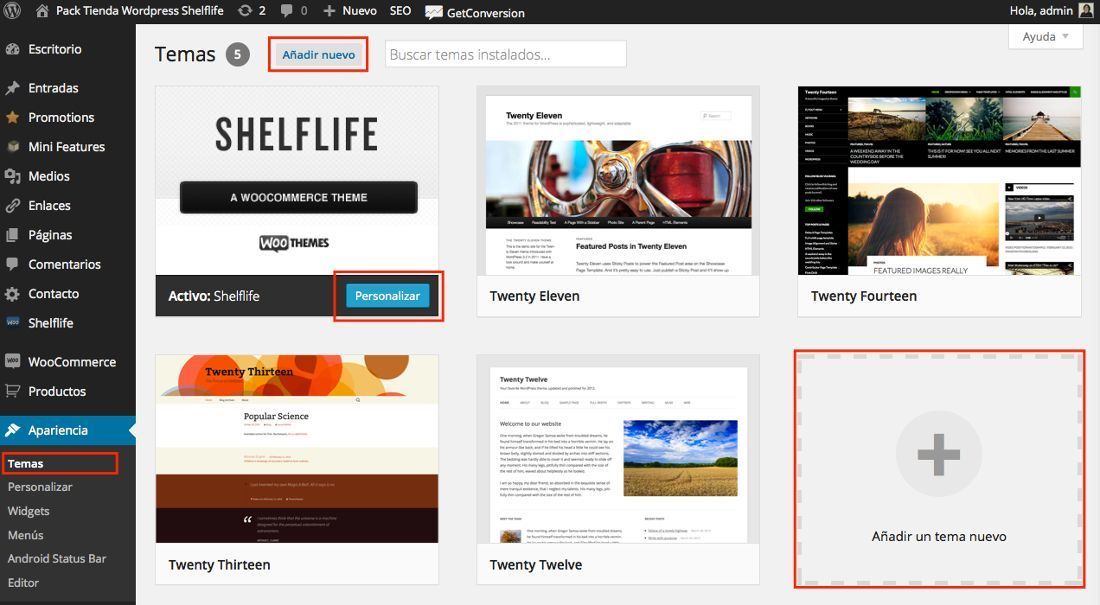The height and width of the screenshot is (605, 1100).
Task: Click Añadir un tema nuevo label
Action: (x=939, y=536)
